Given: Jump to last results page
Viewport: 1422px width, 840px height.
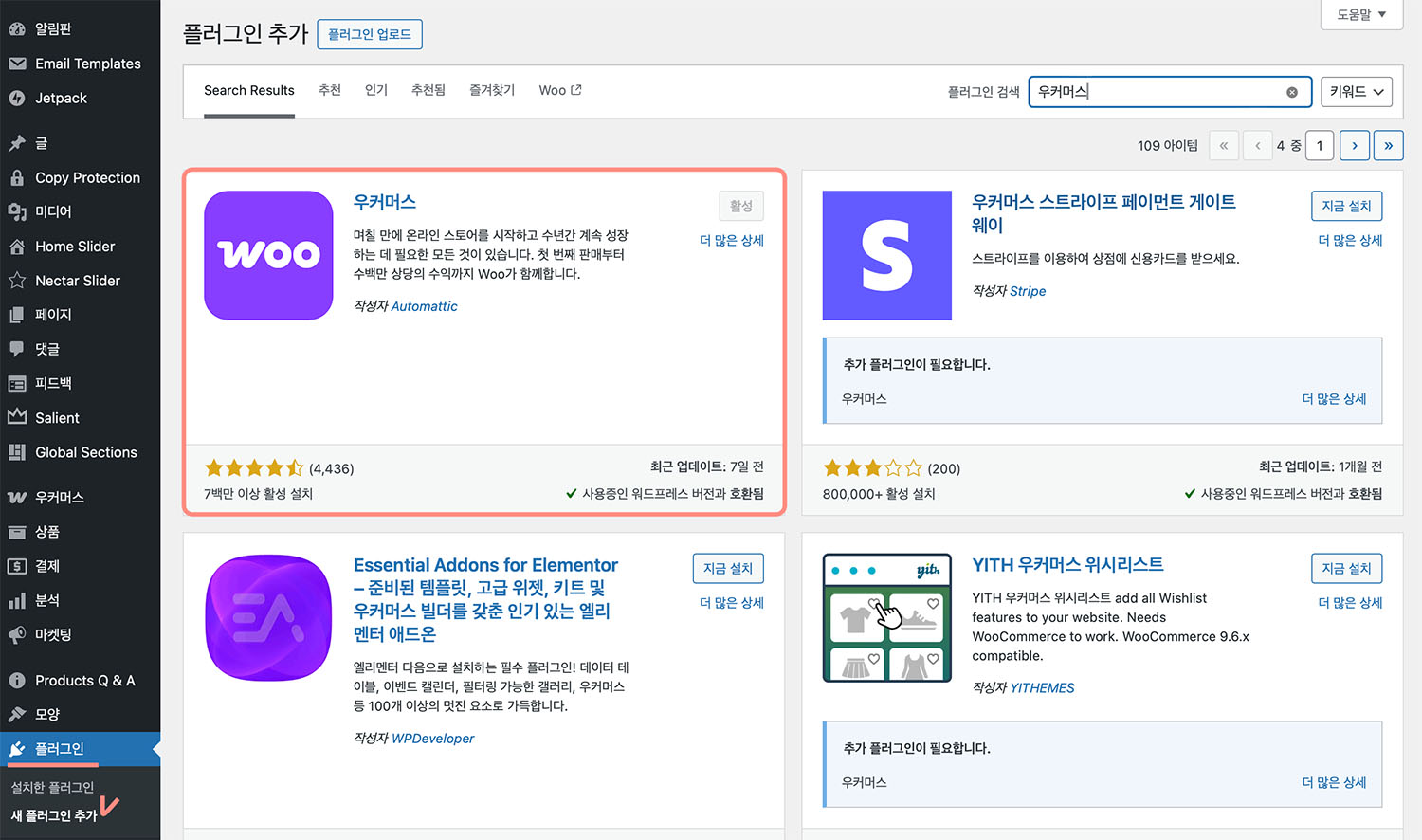Looking at the screenshot, I should click(x=1388, y=145).
